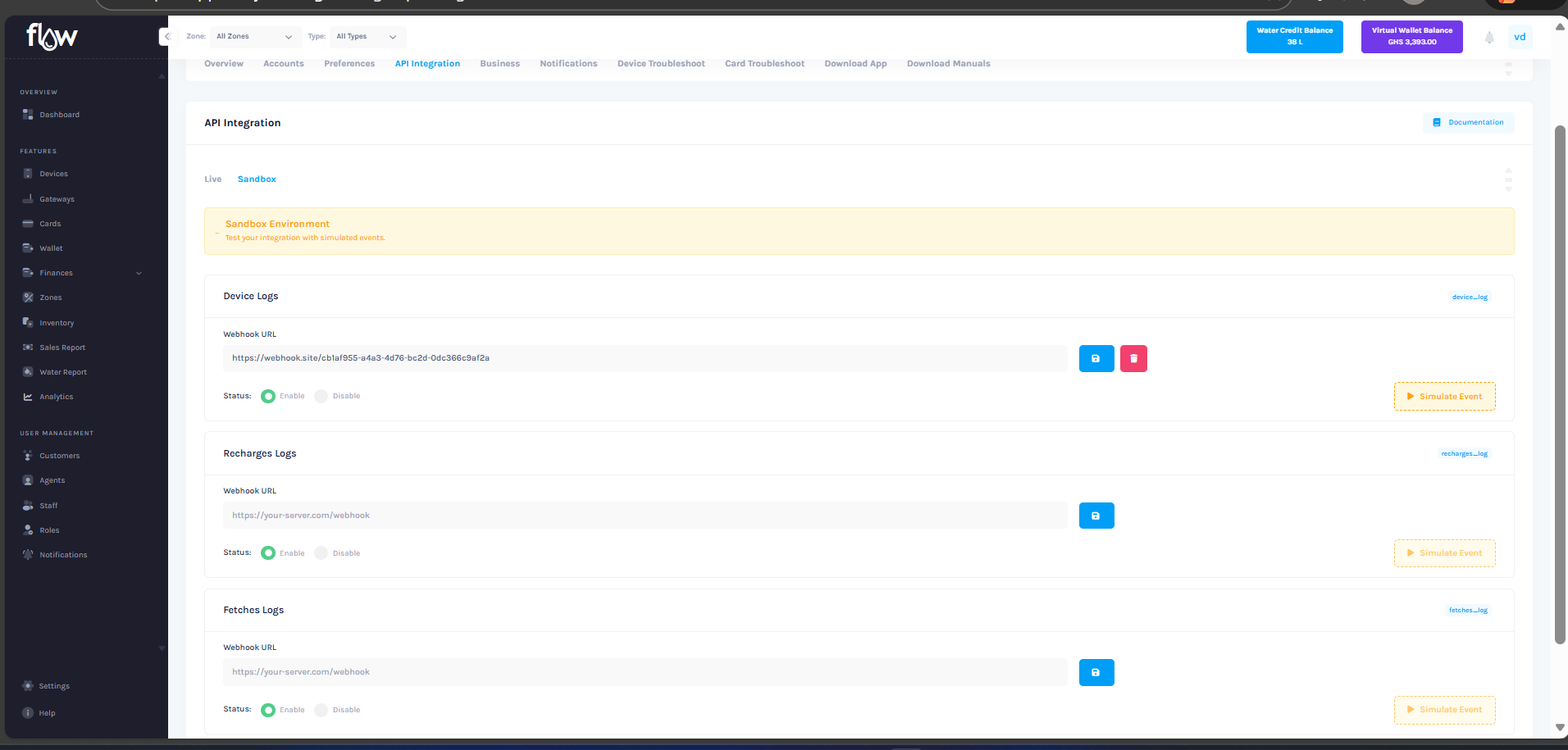
Task: Save the Recharges Logs webhook
Action: [x=1096, y=515]
